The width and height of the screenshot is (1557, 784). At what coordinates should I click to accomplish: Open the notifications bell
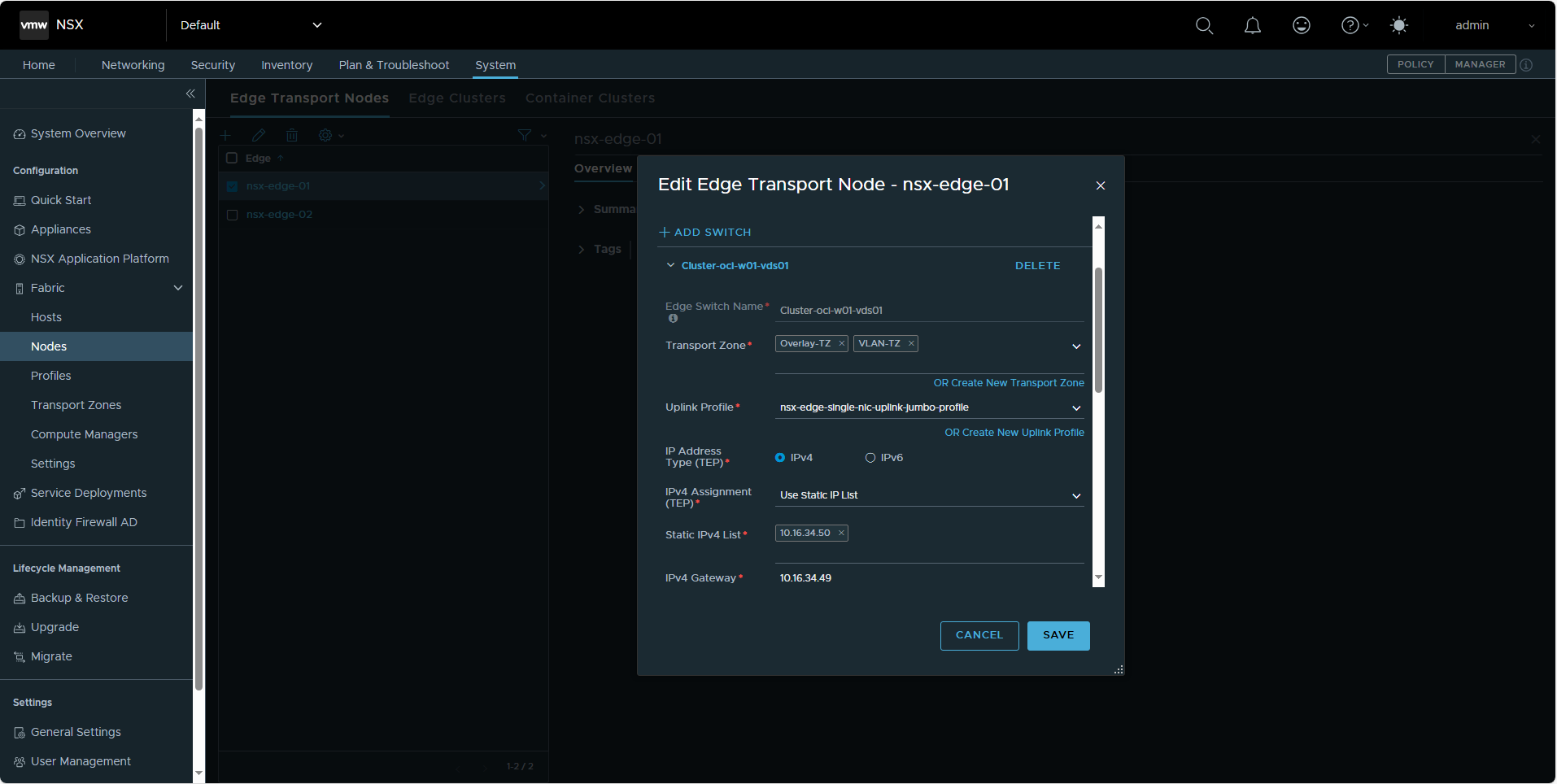(x=1253, y=25)
